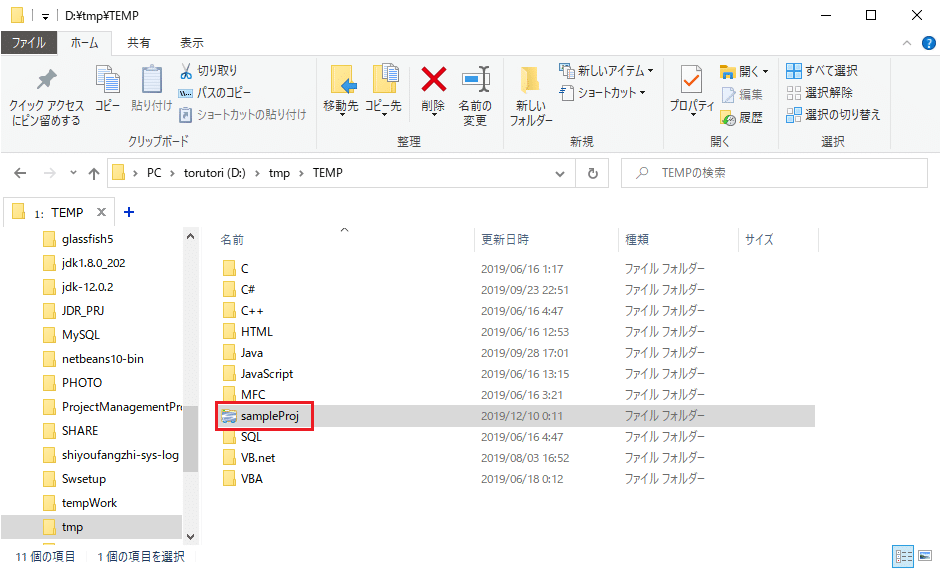Viewport: 941px width, 569px height.
Task: Select glassfish5 in the navigation tree
Action: tap(87, 239)
